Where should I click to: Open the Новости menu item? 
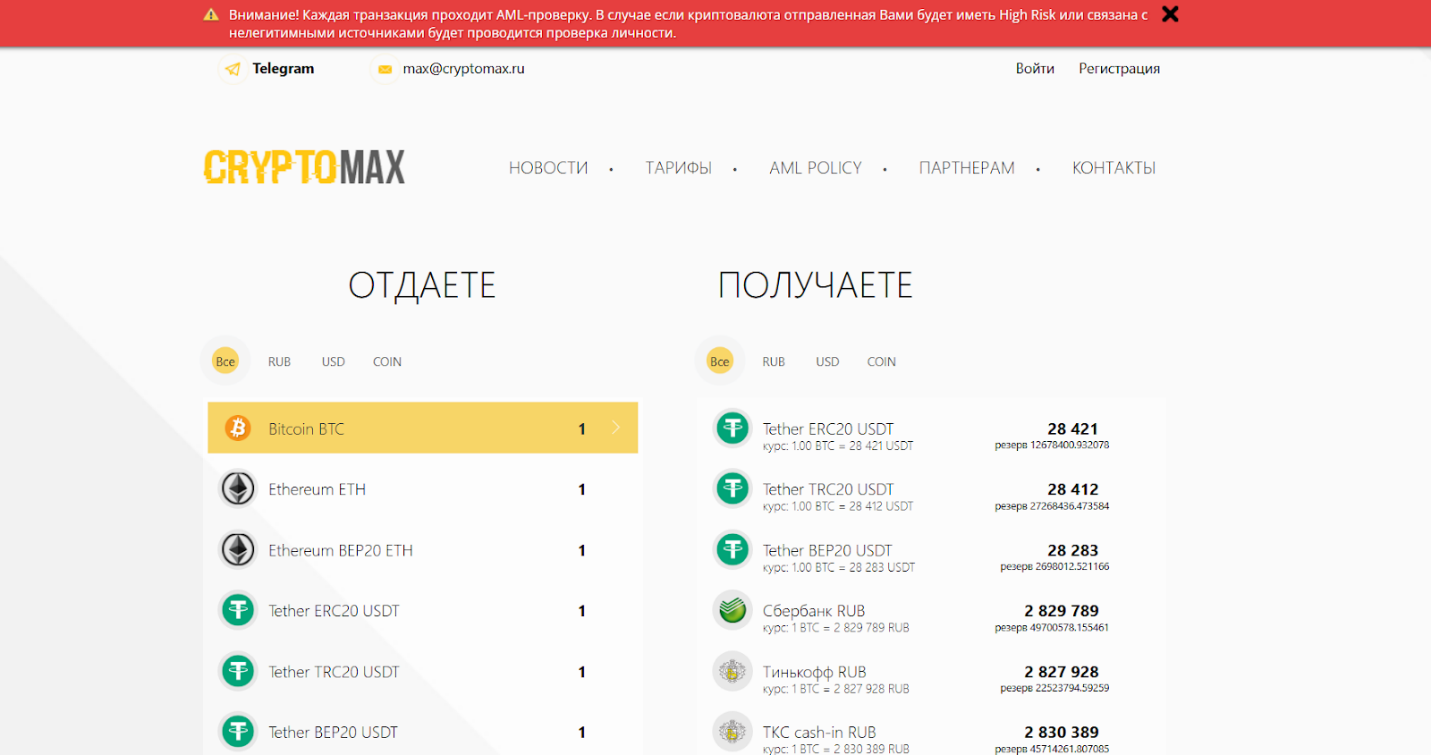pos(548,168)
